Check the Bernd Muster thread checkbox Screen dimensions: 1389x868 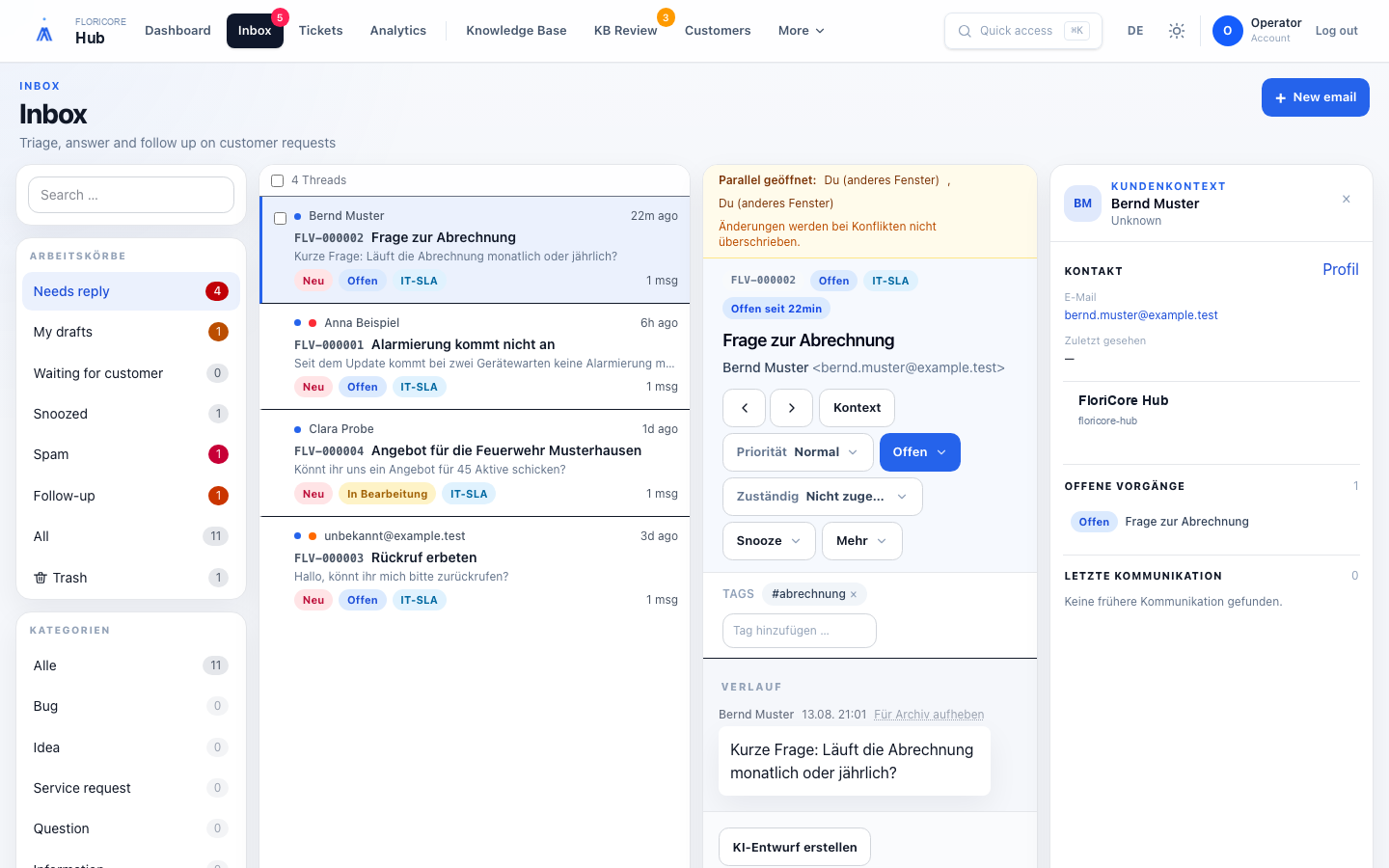(281, 218)
